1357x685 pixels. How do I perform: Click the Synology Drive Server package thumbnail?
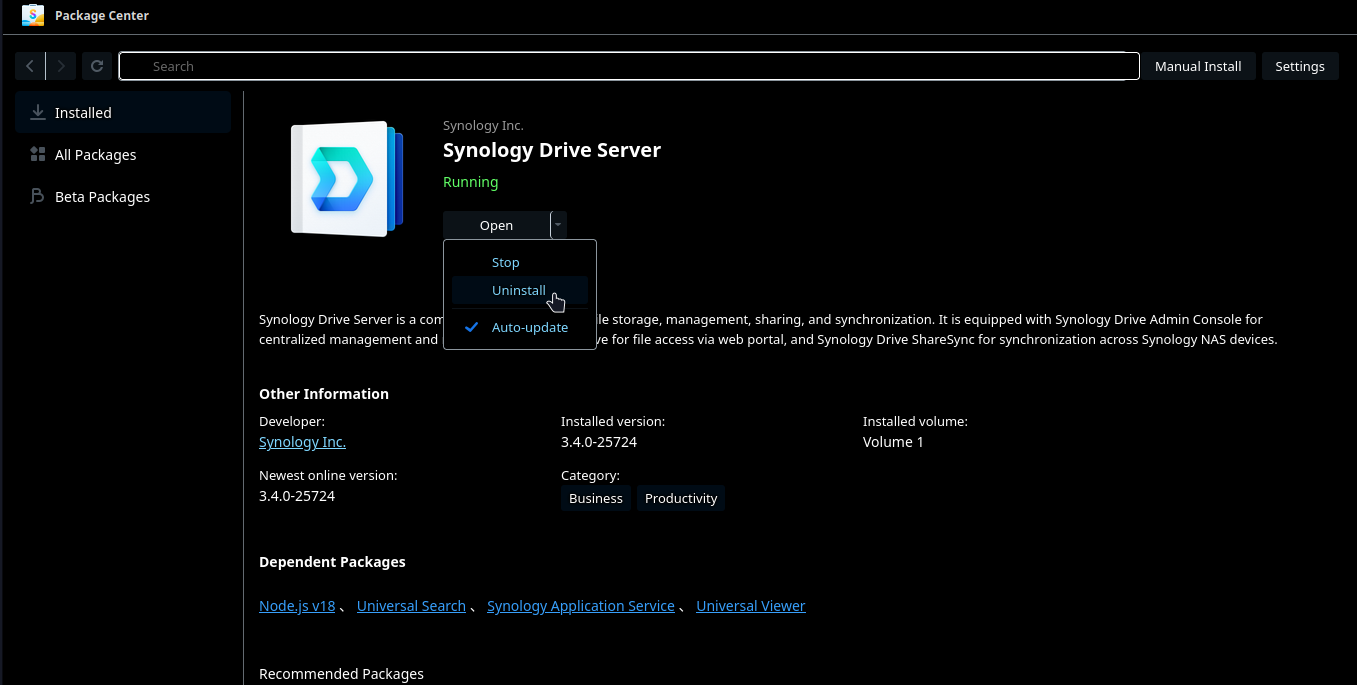pos(346,180)
